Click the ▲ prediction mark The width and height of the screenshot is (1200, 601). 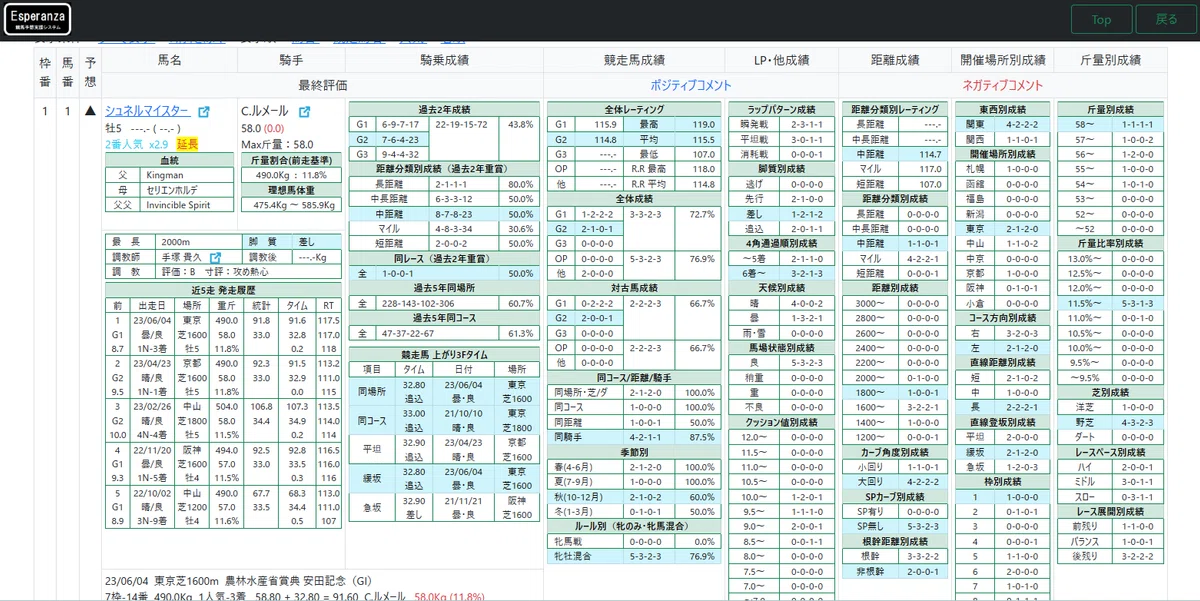[90, 112]
